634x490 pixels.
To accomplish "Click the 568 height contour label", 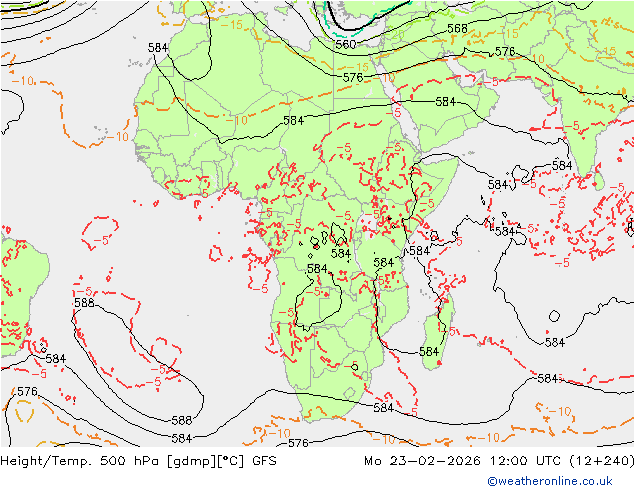I will [x=457, y=29].
